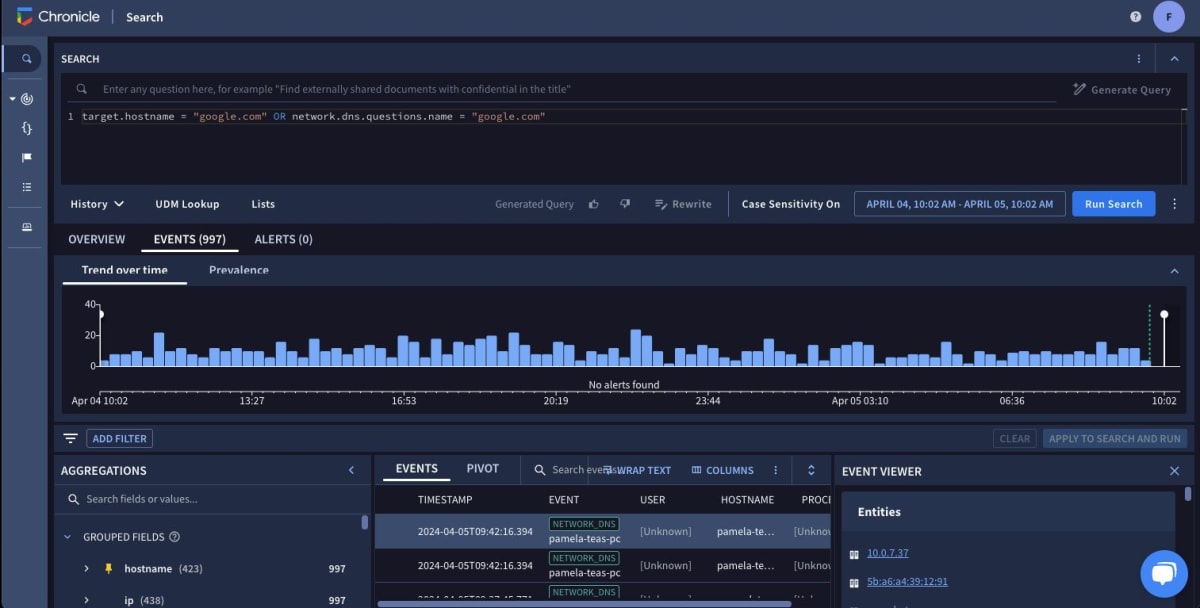Open the user avatar F menu
The height and width of the screenshot is (608, 1200).
1168,17
